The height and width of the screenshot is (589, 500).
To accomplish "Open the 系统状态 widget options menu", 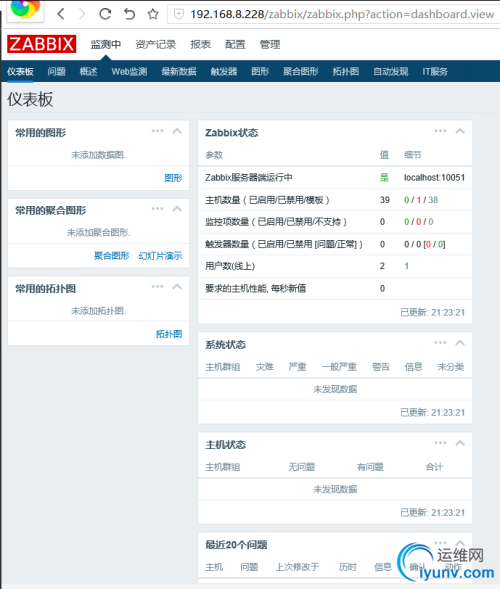I will [440, 343].
